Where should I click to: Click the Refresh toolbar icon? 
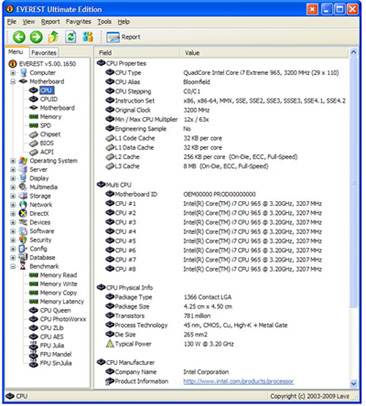(x=70, y=37)
